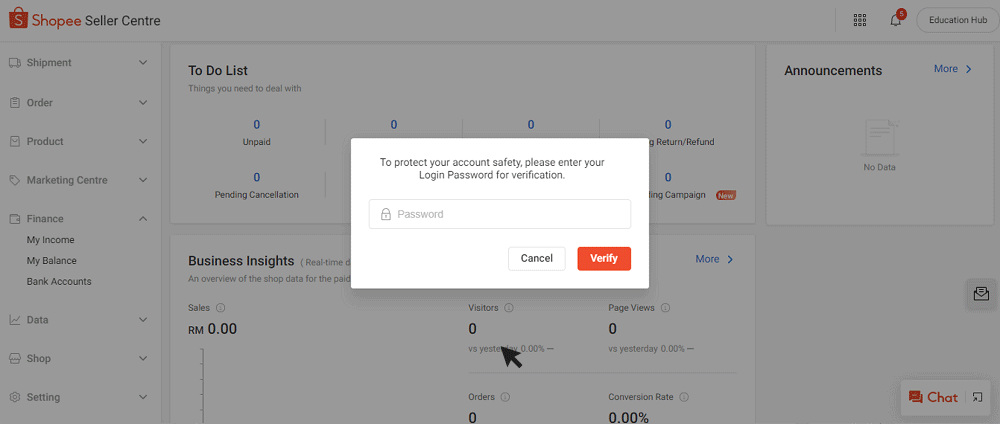Image resolution: width=1000 pixels, height=424 pixels.
Task: Click the Conversion Rate info icon
Action: coord(682,397)
